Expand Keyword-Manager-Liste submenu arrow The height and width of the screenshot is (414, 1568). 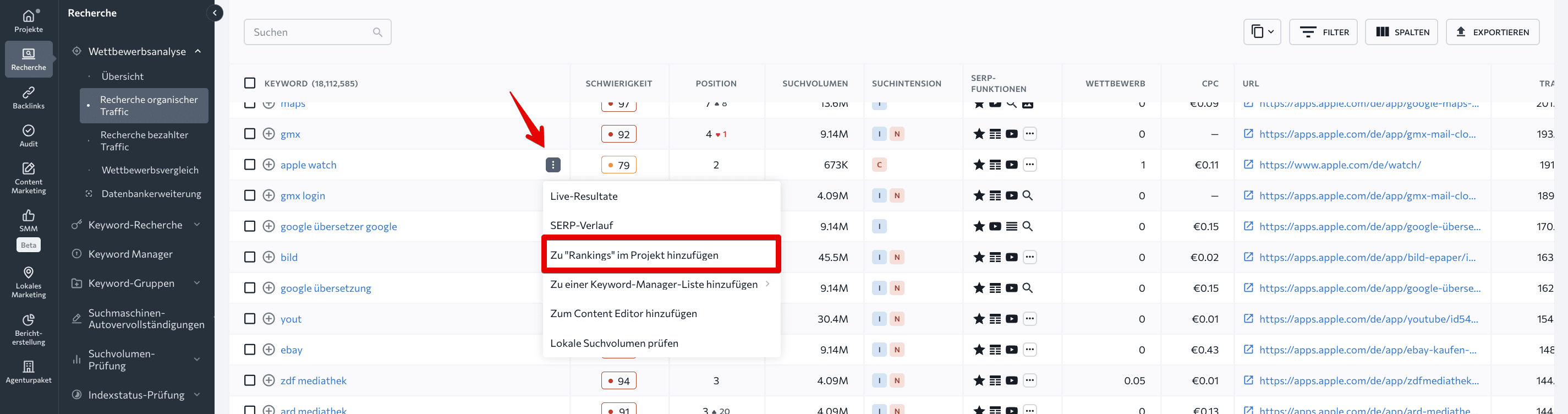[767, 284]
